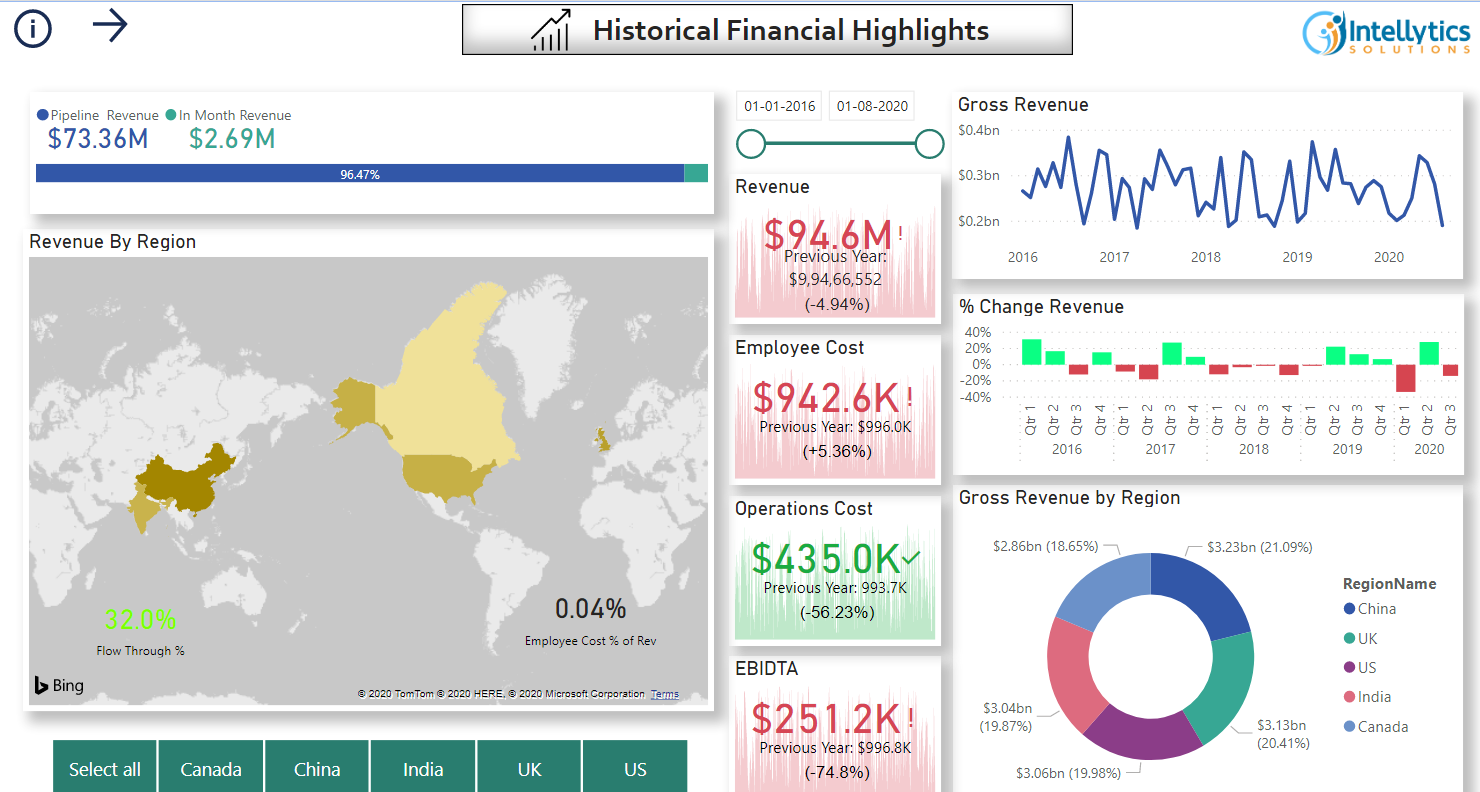Click the Intellytics Solutions logo
The width and height of the screenshot is (1480, 792).
coord(1386,33)
